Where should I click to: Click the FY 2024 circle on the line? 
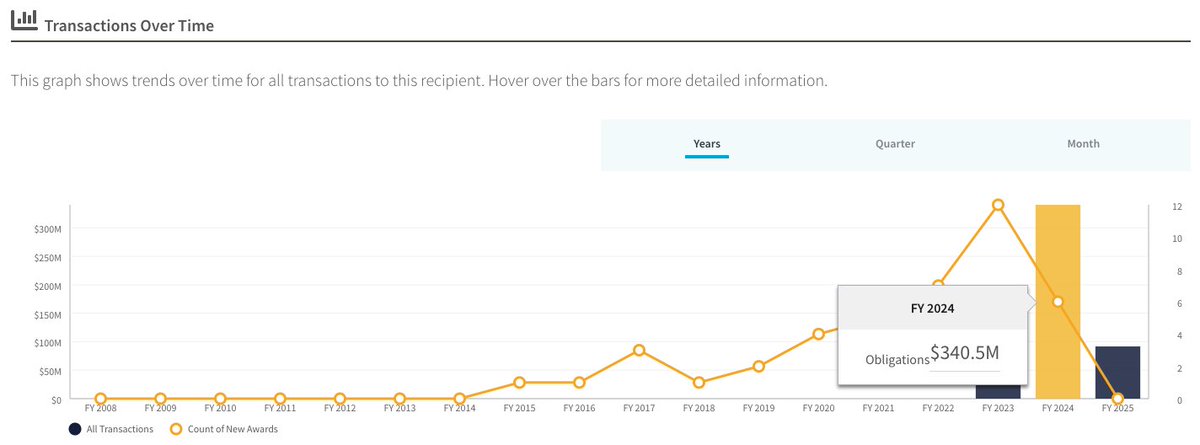coord(1058,302)
